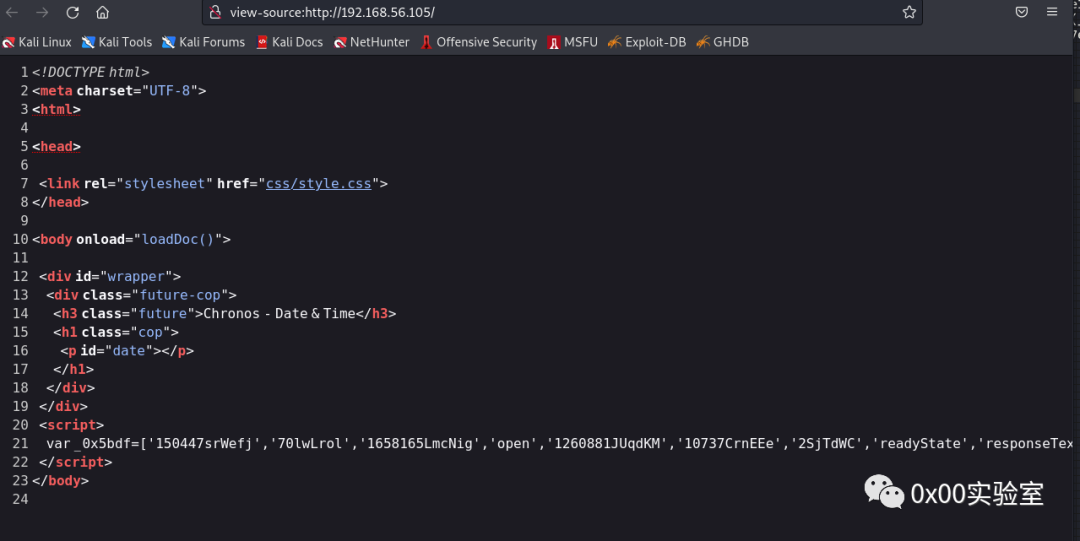Click the closing </body> tag on line 23
Image resolution: width=1080 pixels, height=541 pixels.
60,480
